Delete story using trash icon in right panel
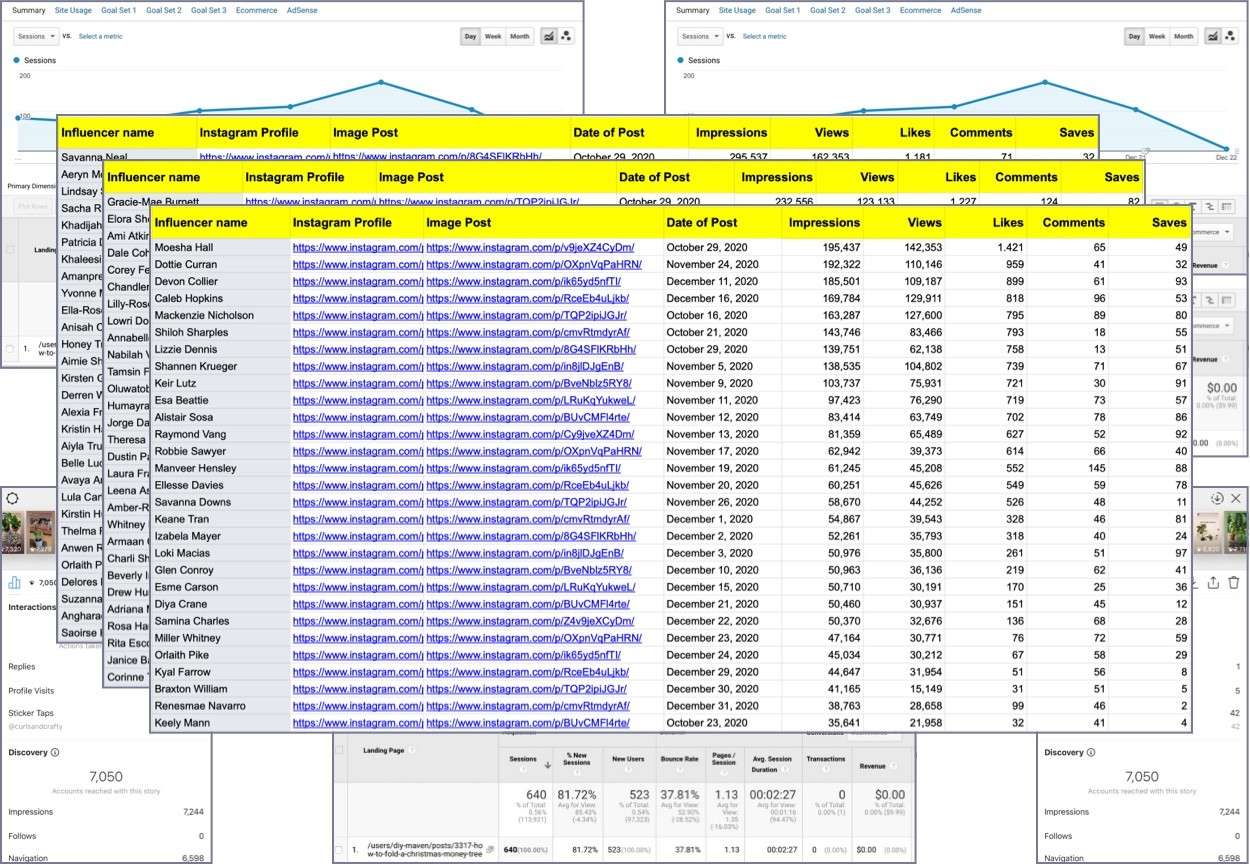The width and height of the screenshot is (1250, 864). tap(1235, 582)
